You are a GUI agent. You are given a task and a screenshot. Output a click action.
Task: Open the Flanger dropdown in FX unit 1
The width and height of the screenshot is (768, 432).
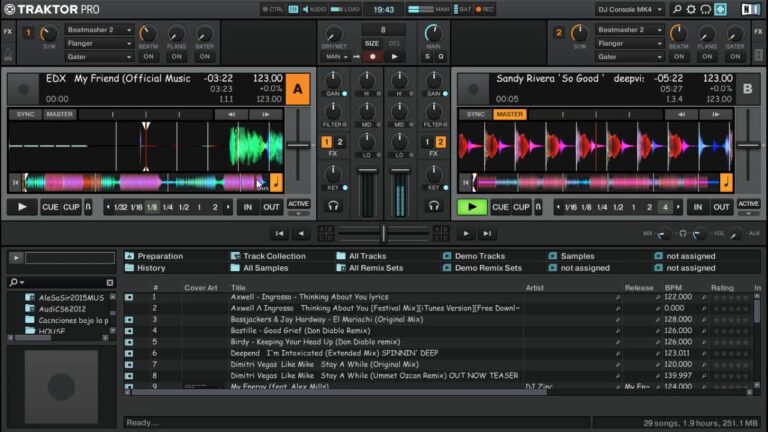(99, 44)
